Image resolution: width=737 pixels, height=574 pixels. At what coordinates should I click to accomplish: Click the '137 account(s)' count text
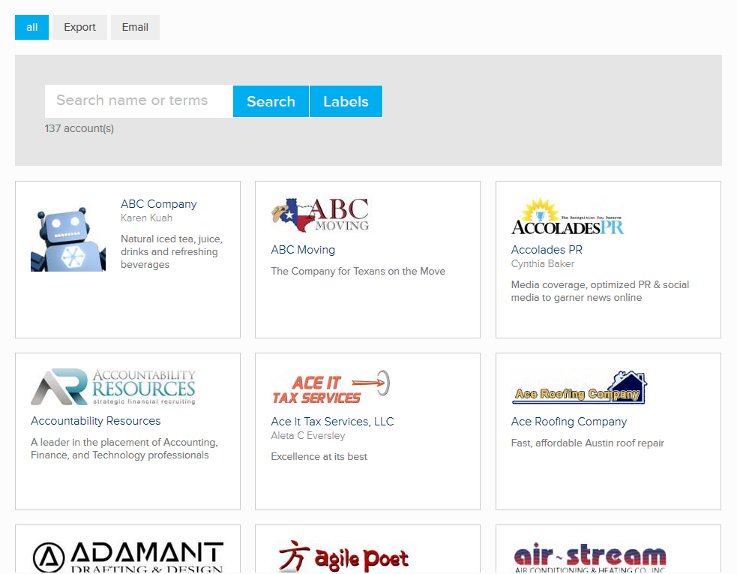(x=79, y=128)
